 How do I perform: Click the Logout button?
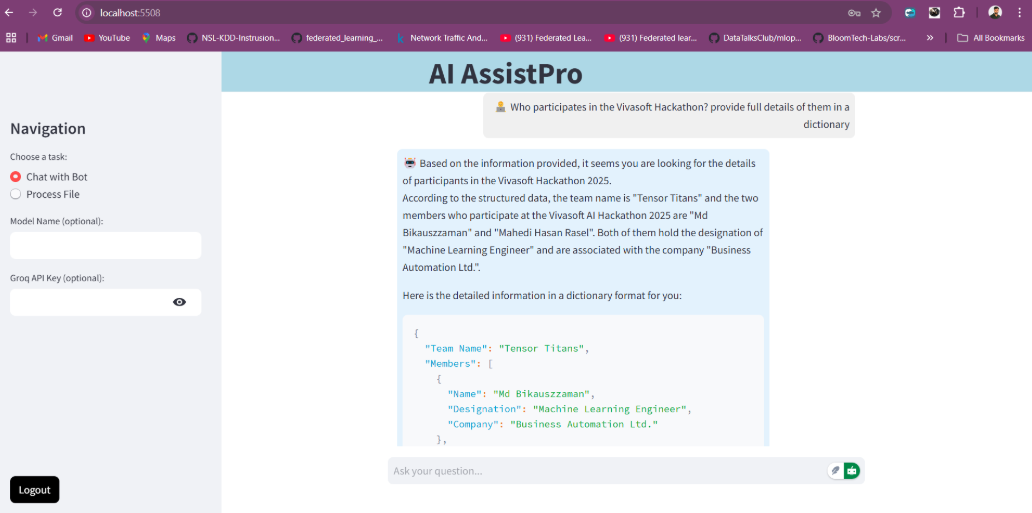point(35,490)
